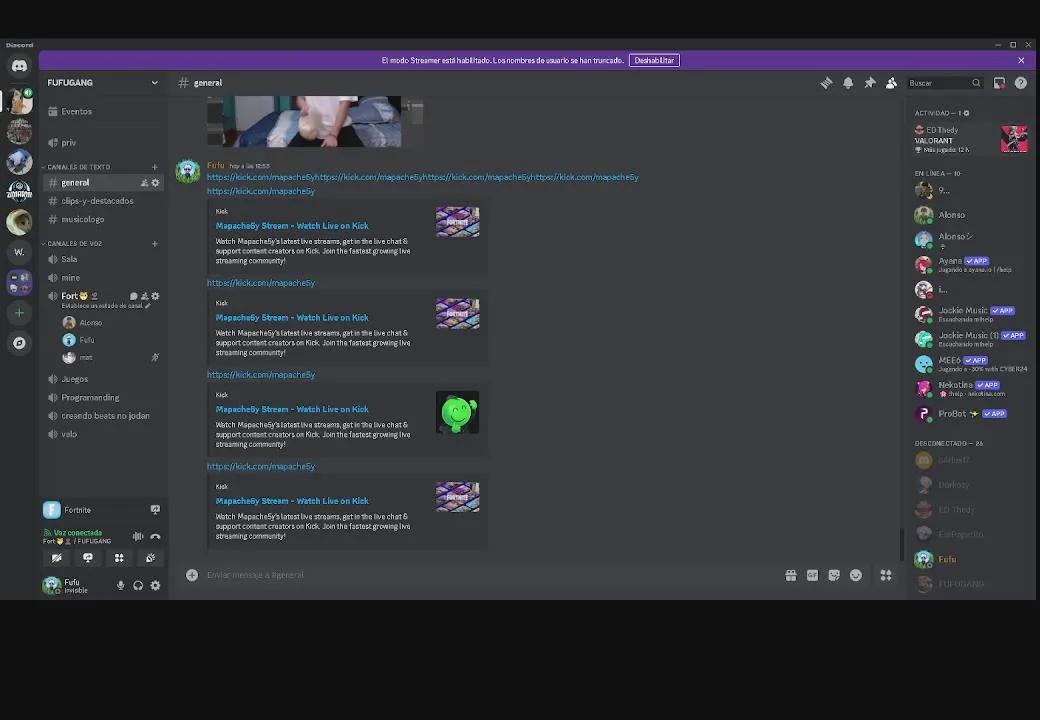Open Discord home direct messages icon
The height and width of the screenshot is (720, 1040).
click(x=19, y=66)
